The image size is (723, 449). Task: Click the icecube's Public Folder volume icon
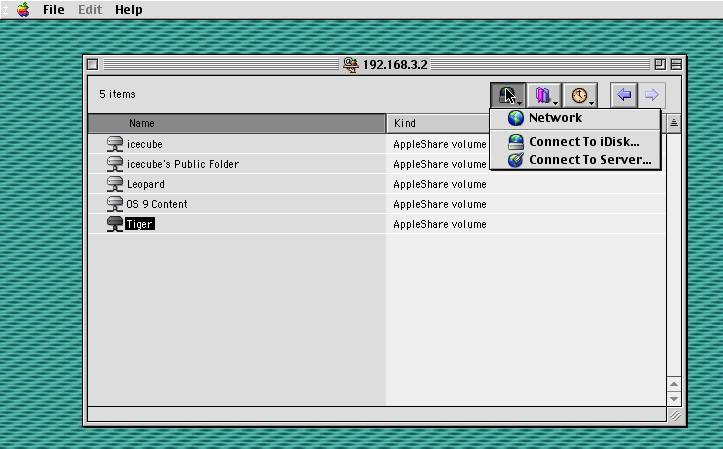tap(115, 164)
